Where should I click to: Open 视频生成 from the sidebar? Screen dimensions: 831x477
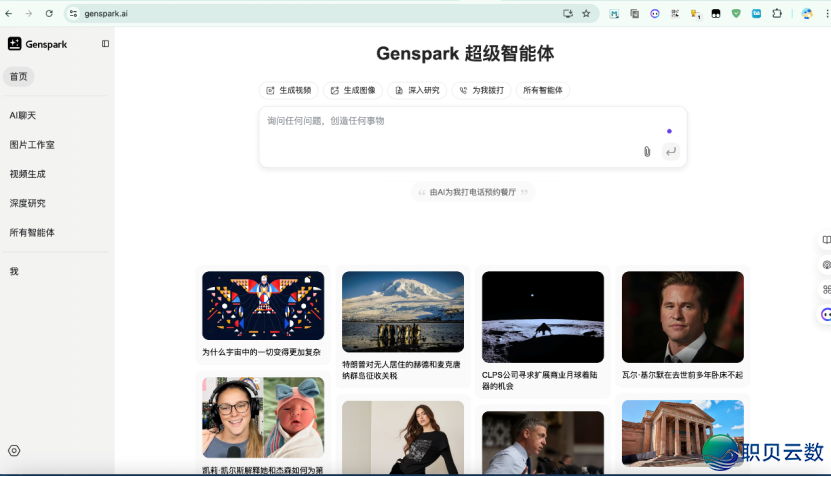pyautogui.click(x=28, y=174)
